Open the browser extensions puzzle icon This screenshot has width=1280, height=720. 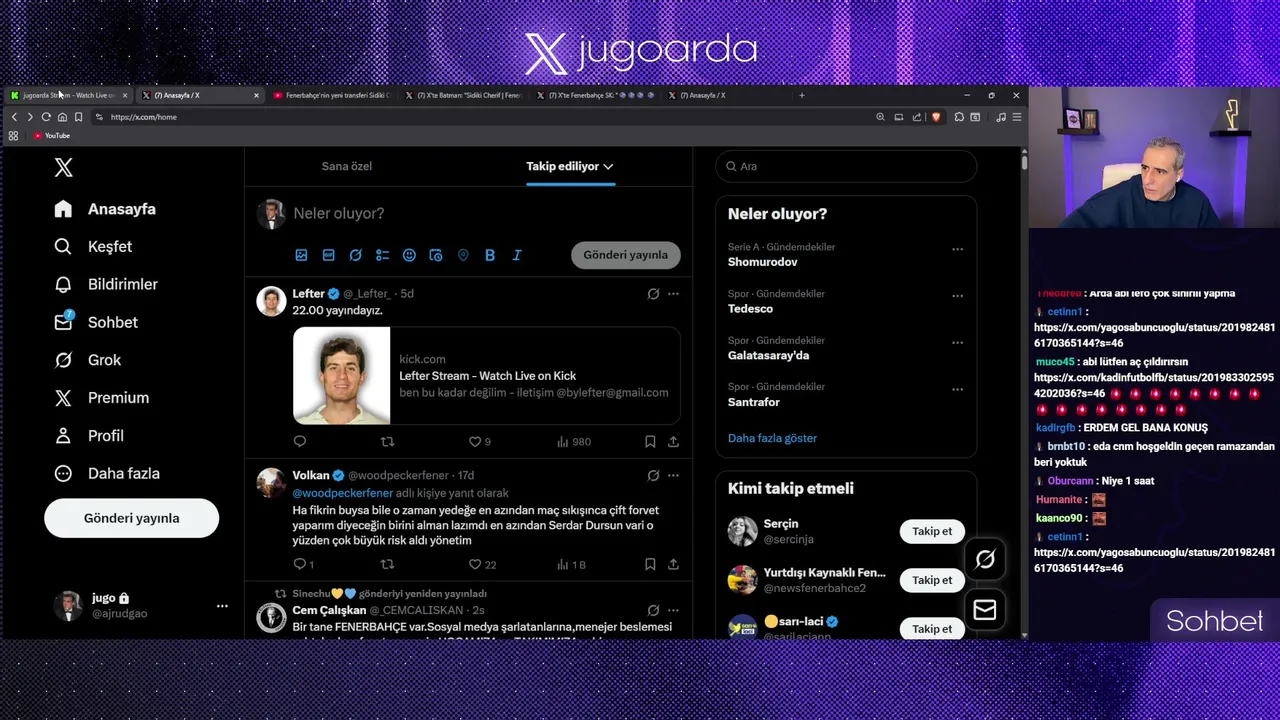(959, 117)
